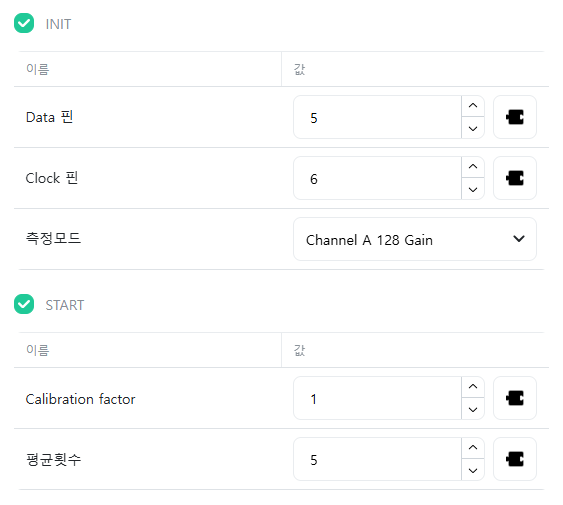Screen dimensions: 563x505
Task: Decrease the Clock 핀 value with down arrow
Action: click(x=473, y=189)
